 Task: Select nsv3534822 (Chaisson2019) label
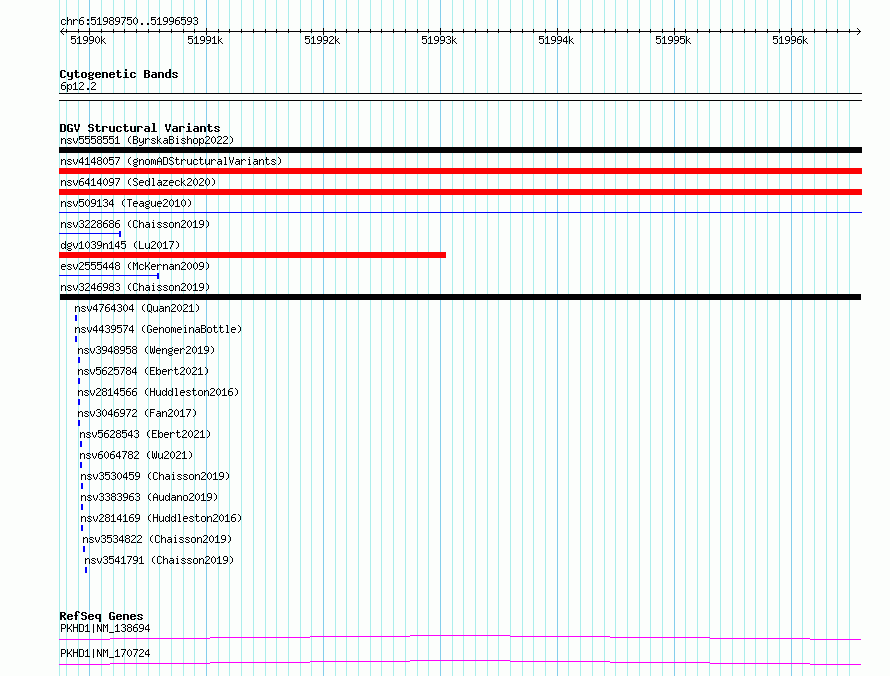click(x=157, y=539)
